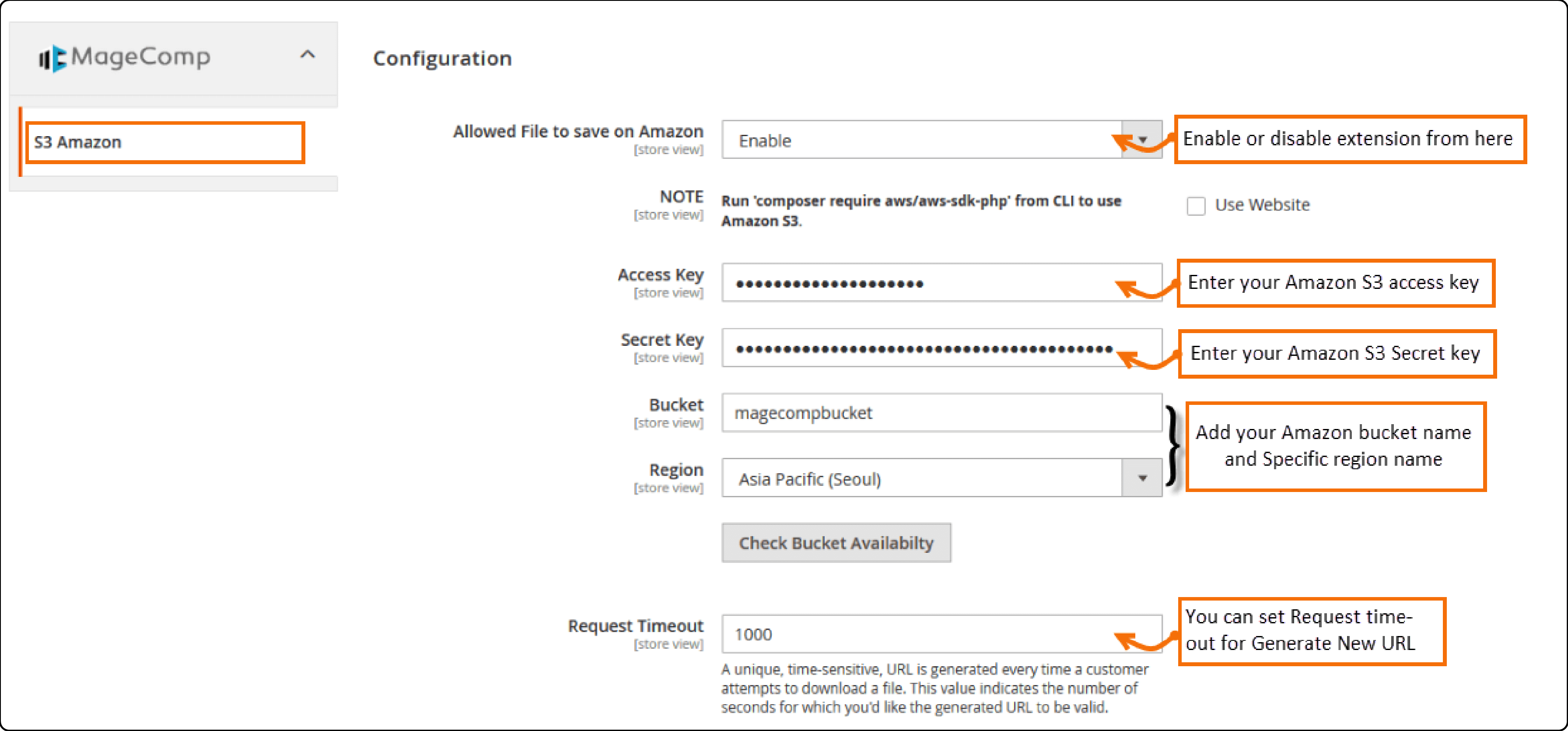Click the Bucket label
The height and width of the screenshot is (731, 1568).
[x=675, y=404]
